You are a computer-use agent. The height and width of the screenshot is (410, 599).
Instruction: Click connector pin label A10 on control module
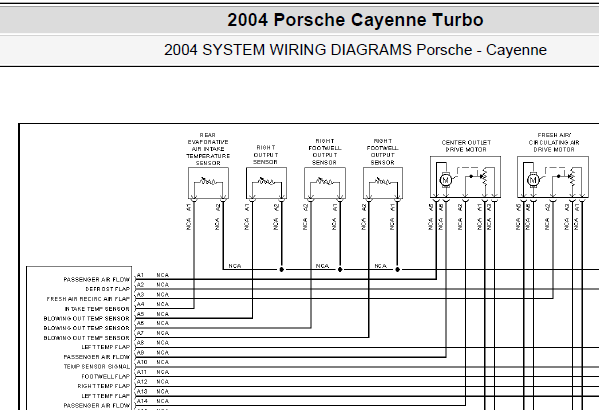[142, 362]
